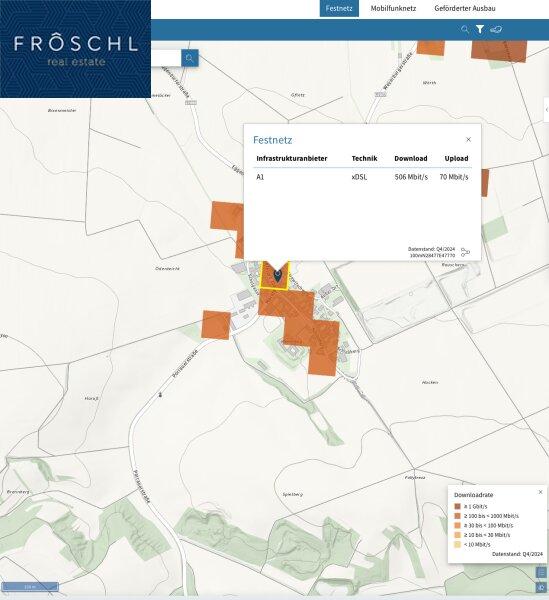Select the Festnetz tab
This screenshot has width=549, height=600.
tap(339, 8)
